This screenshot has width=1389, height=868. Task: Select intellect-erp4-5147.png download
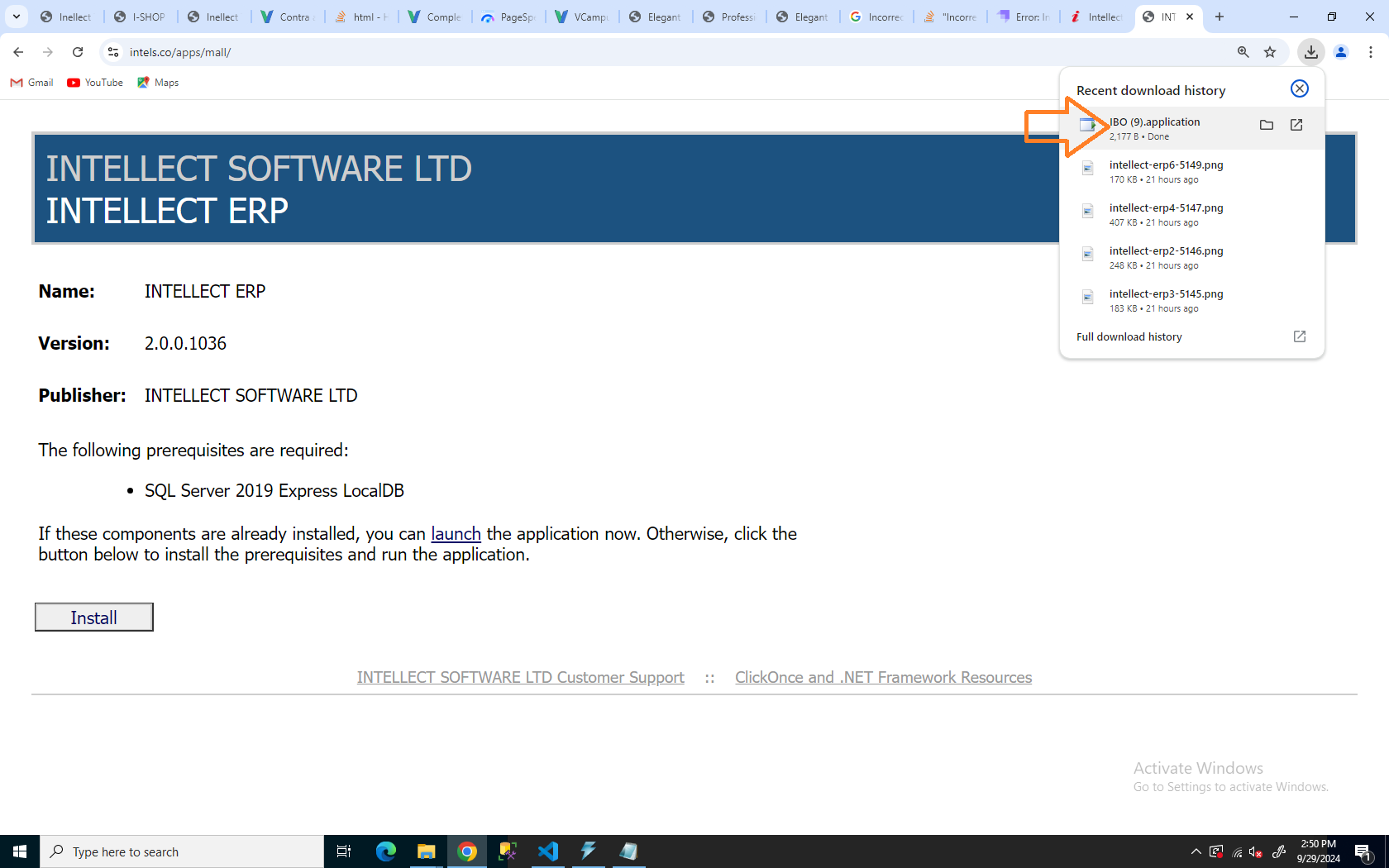point(1192,214)
